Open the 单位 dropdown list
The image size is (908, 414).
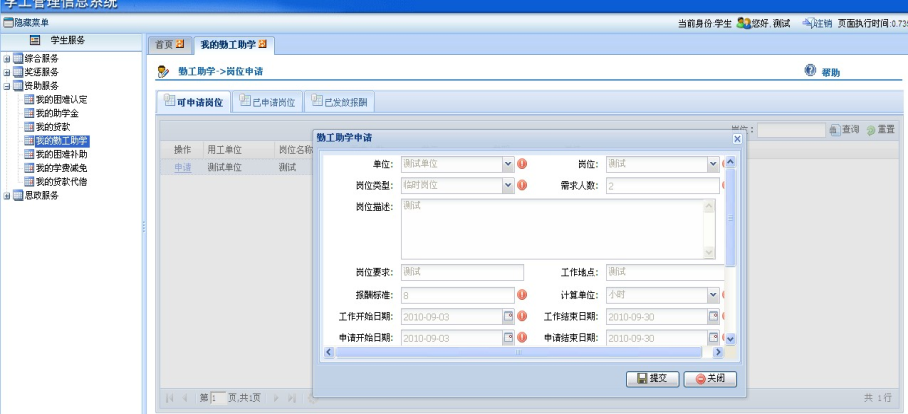(x=507, y=164)
